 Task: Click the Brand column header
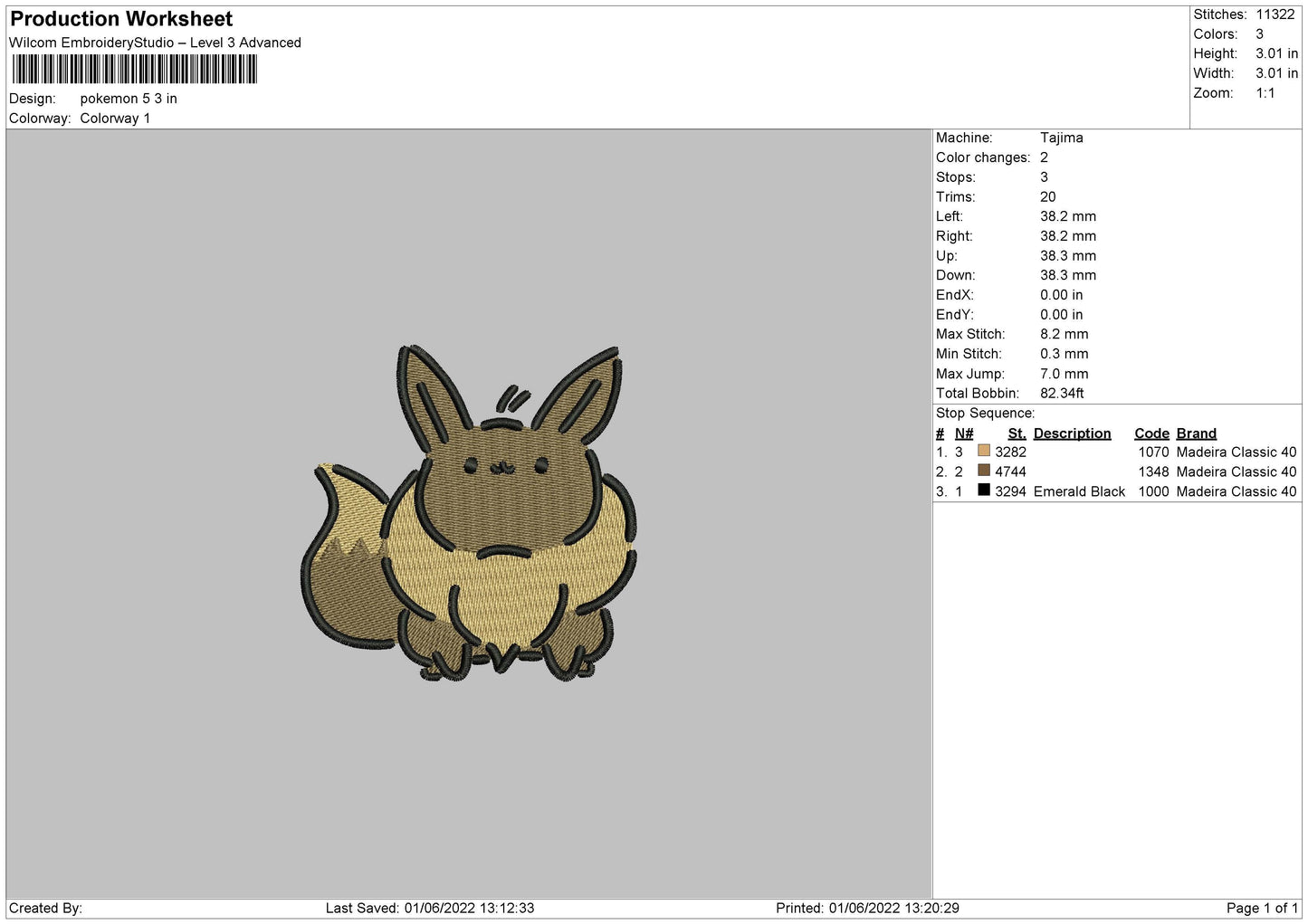(1197, 433)
